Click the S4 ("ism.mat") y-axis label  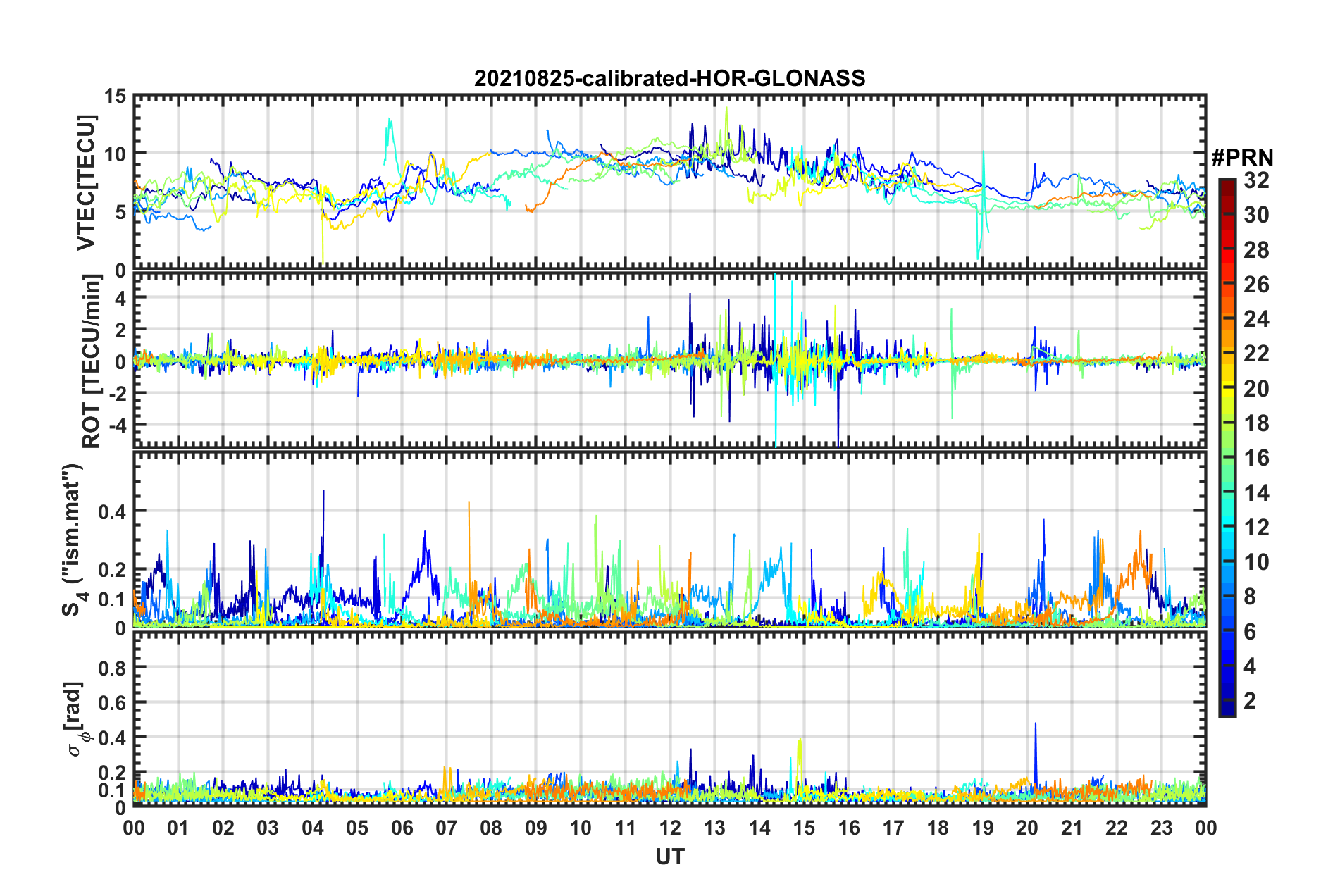coord(73,540)
